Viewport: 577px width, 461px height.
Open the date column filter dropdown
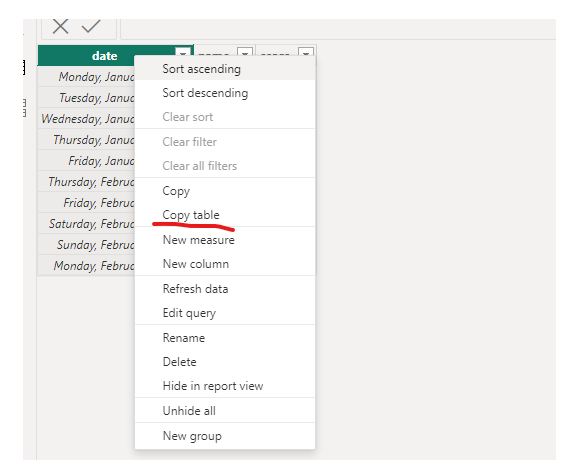coord(183,53)
